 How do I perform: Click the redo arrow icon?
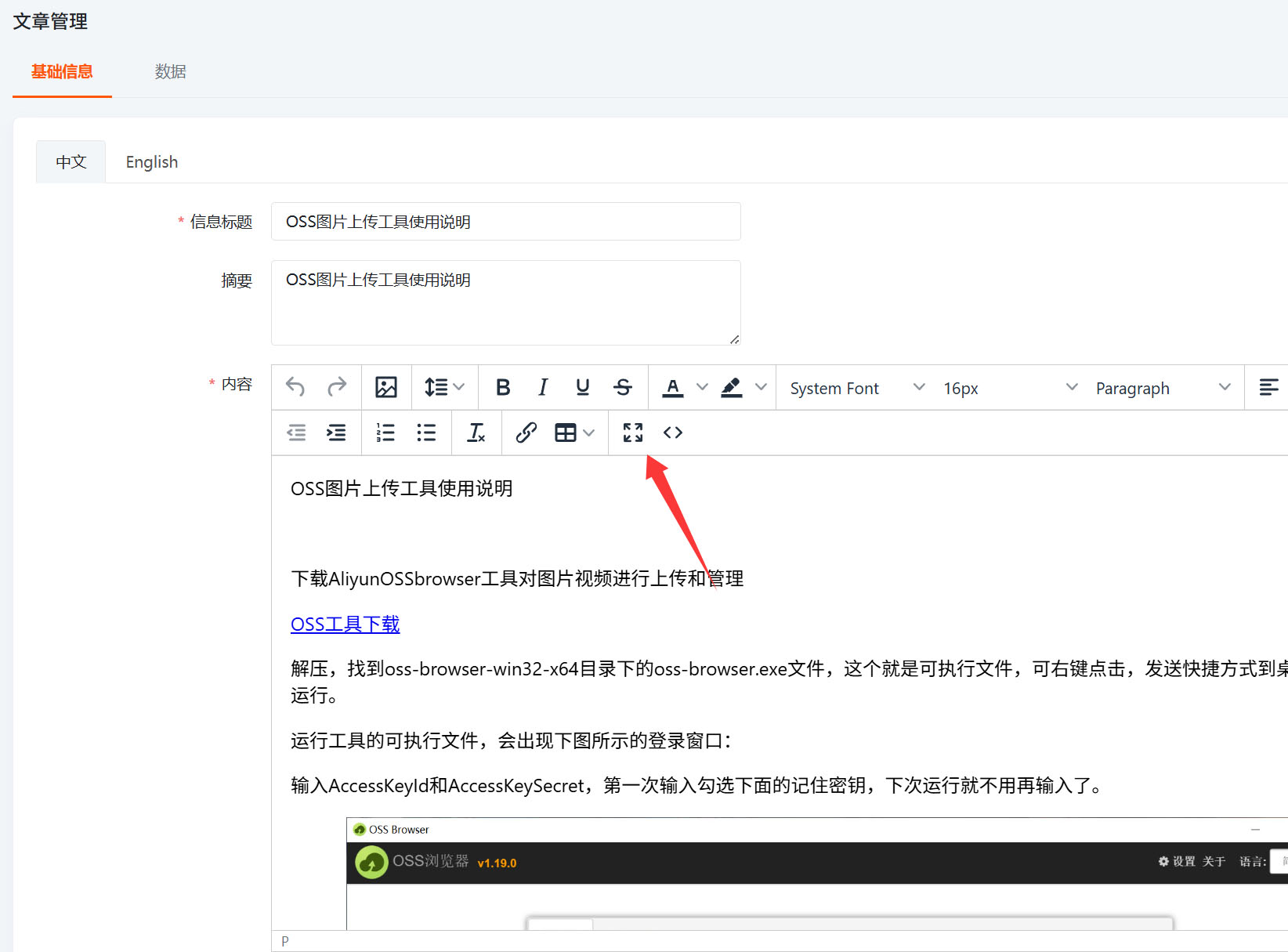click(x=337, y=387)
